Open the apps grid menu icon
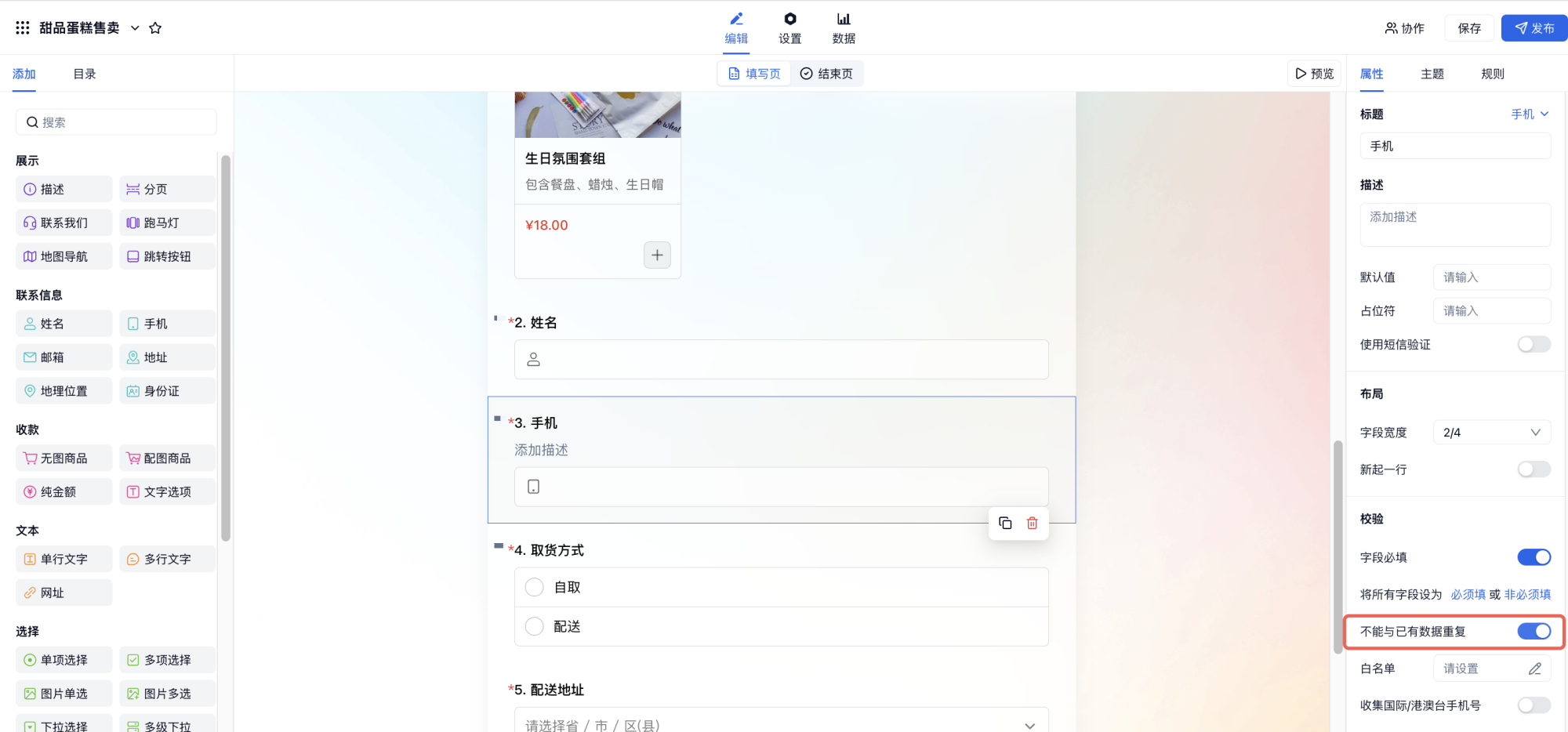 coord(23,27)
